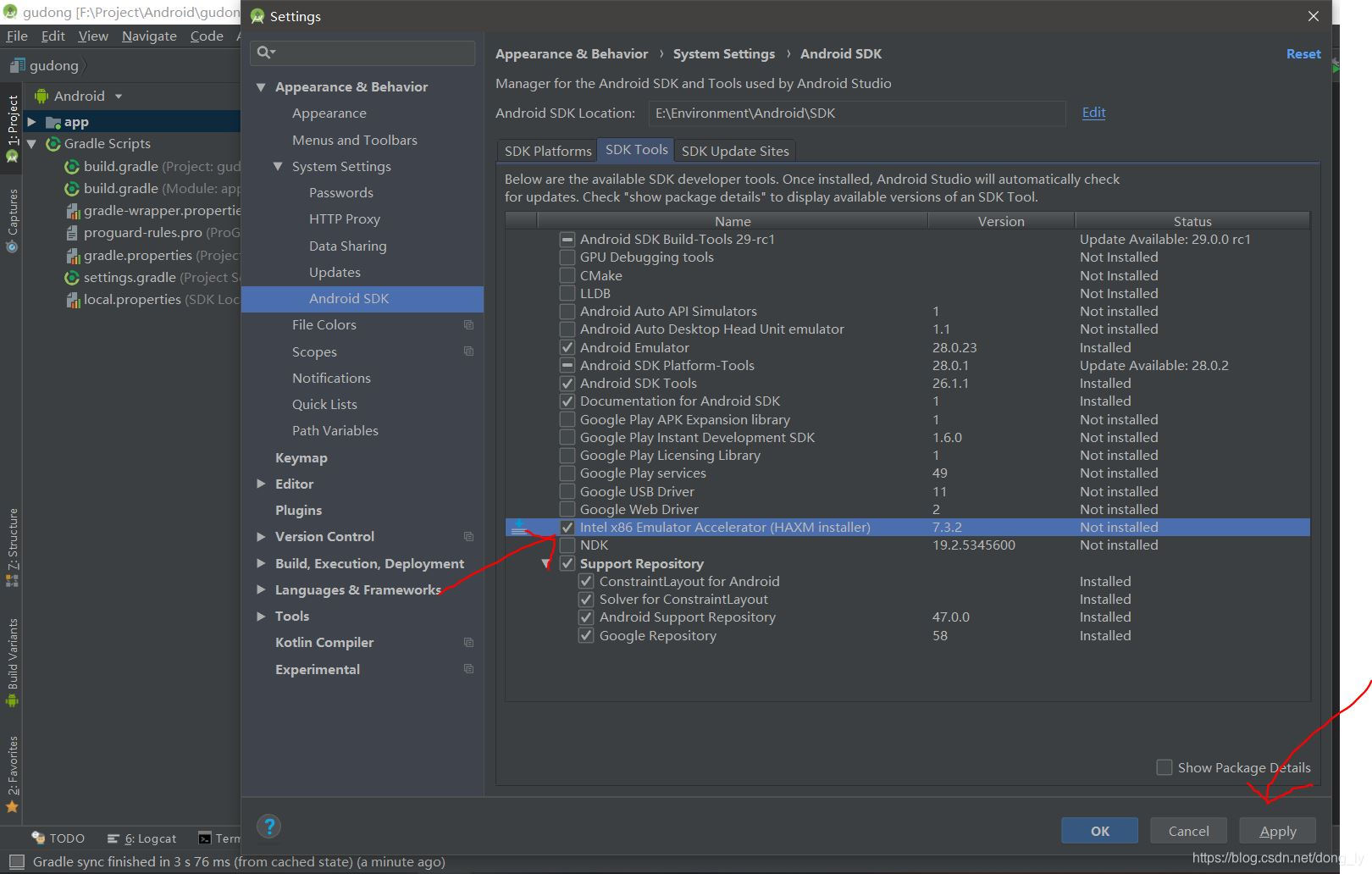
Task: Click the local.properties file icon
Action: coord(72,300)
